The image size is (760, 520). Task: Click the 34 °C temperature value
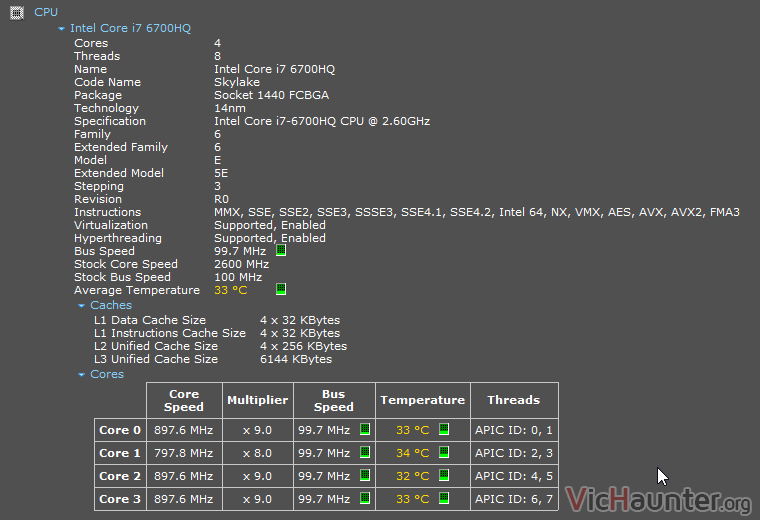coord(413,453)
